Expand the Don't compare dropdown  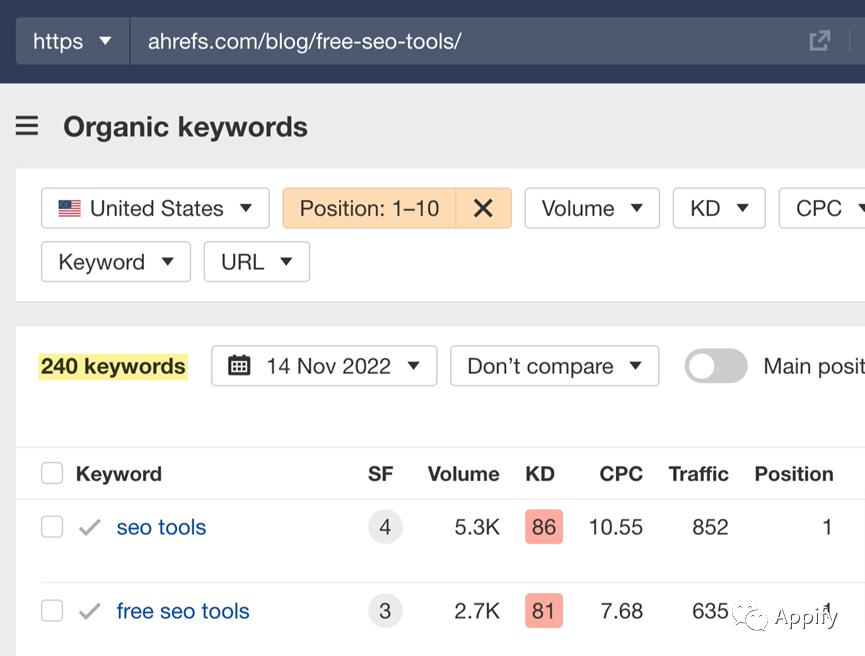click(x=554, y=366)
